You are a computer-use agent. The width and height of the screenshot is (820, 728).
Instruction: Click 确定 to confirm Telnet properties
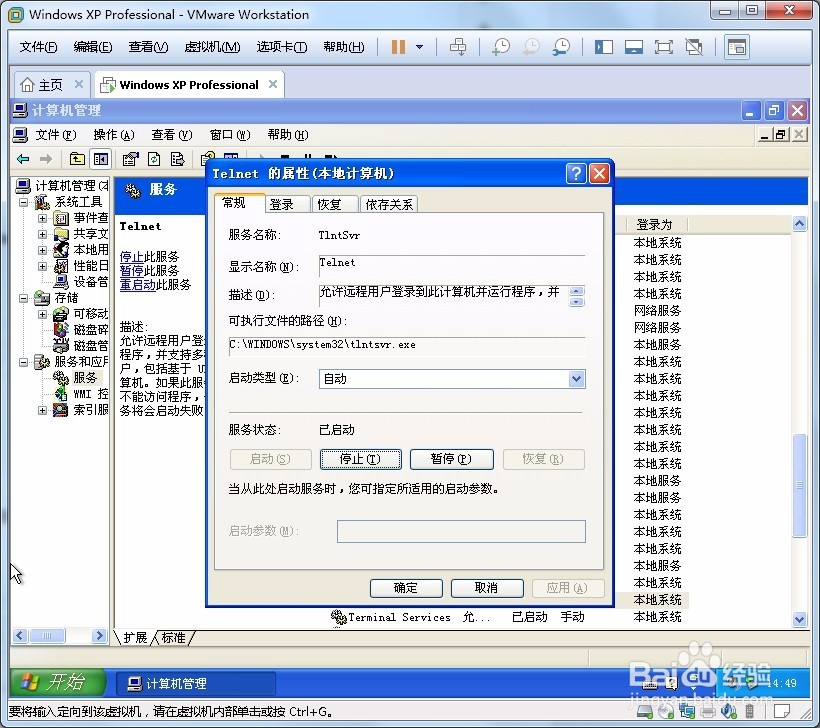click(x=406, y=588)
